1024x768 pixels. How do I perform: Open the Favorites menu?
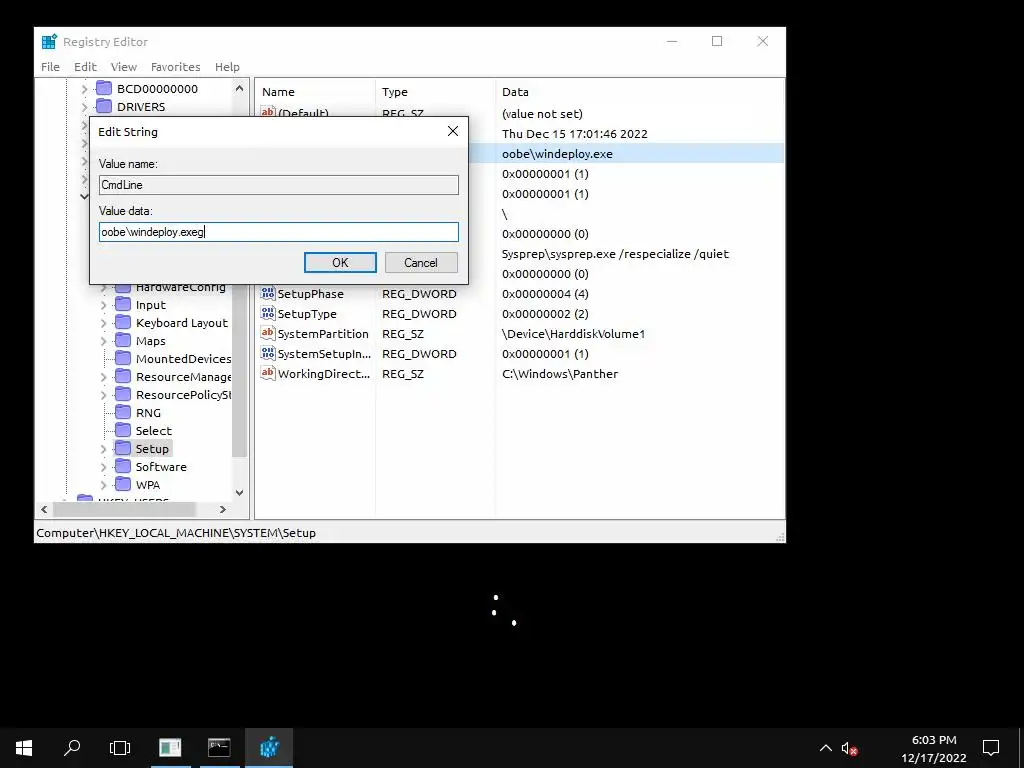tap(176, 67)
